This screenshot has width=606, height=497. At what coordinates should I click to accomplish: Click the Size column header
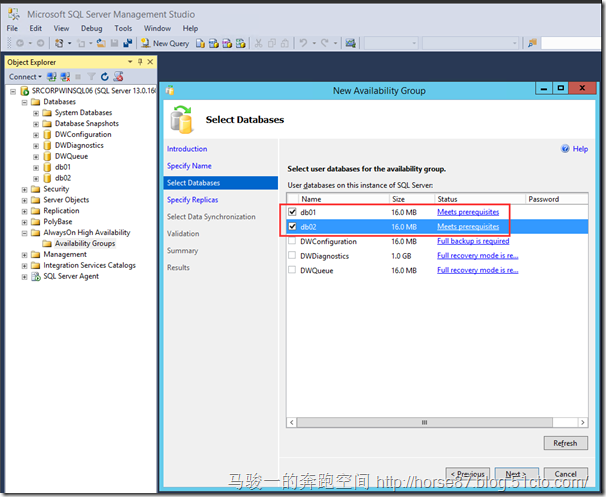pos(412,199)
